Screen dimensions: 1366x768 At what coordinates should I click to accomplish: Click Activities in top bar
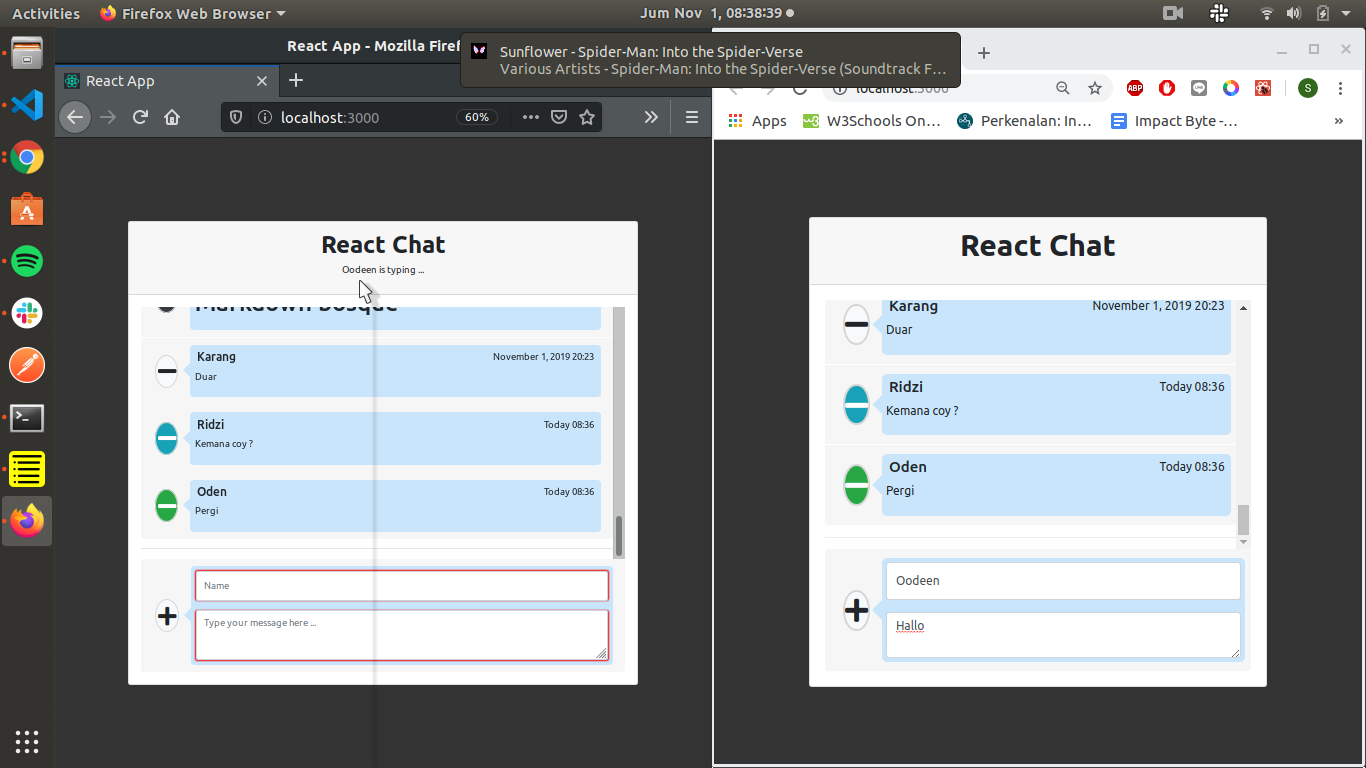click(x=46, y=13)
